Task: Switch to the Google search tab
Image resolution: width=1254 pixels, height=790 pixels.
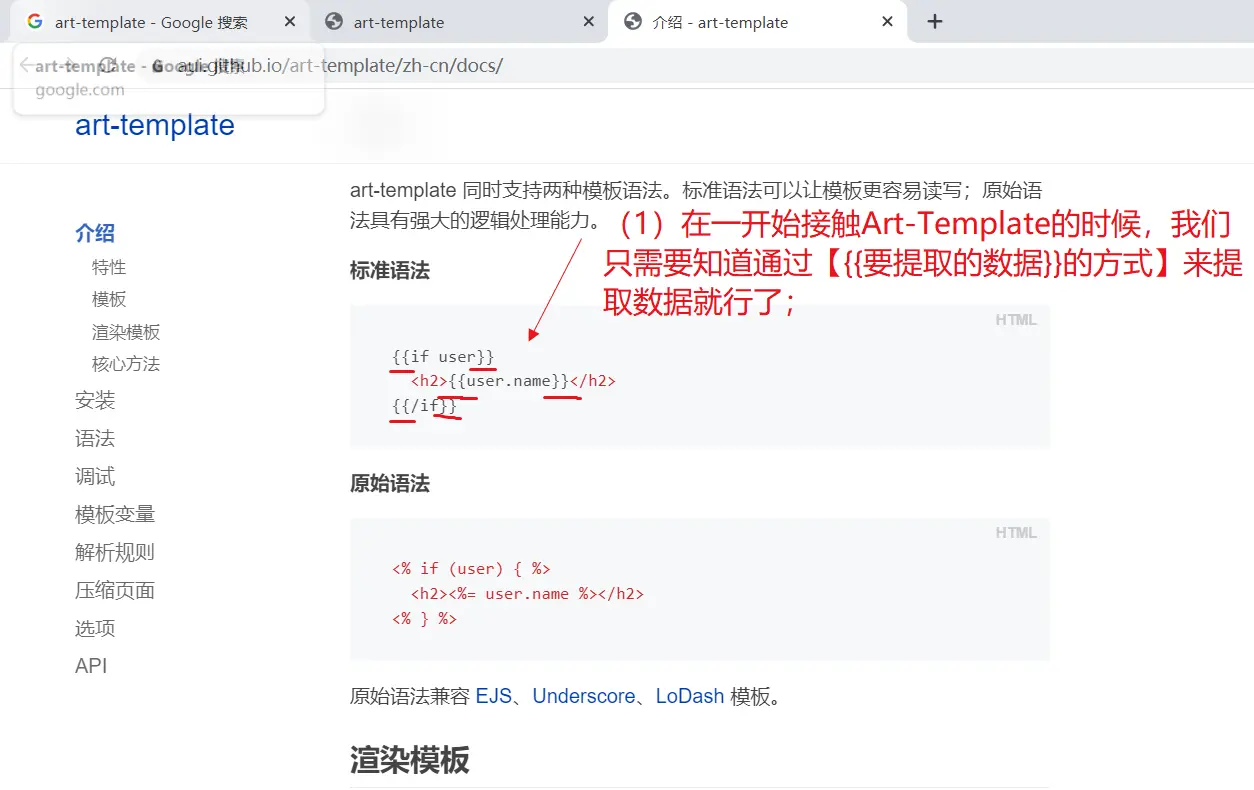Action: [152, 22]
